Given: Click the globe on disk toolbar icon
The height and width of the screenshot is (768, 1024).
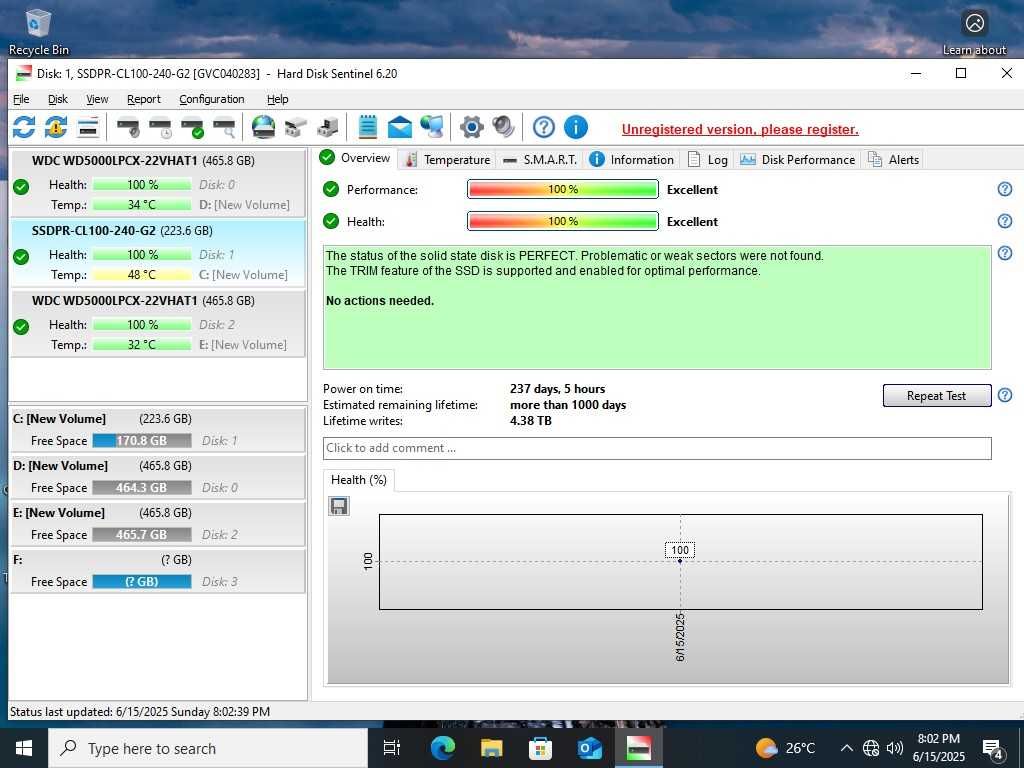Looking at the screenshot, I should point(263,127).
